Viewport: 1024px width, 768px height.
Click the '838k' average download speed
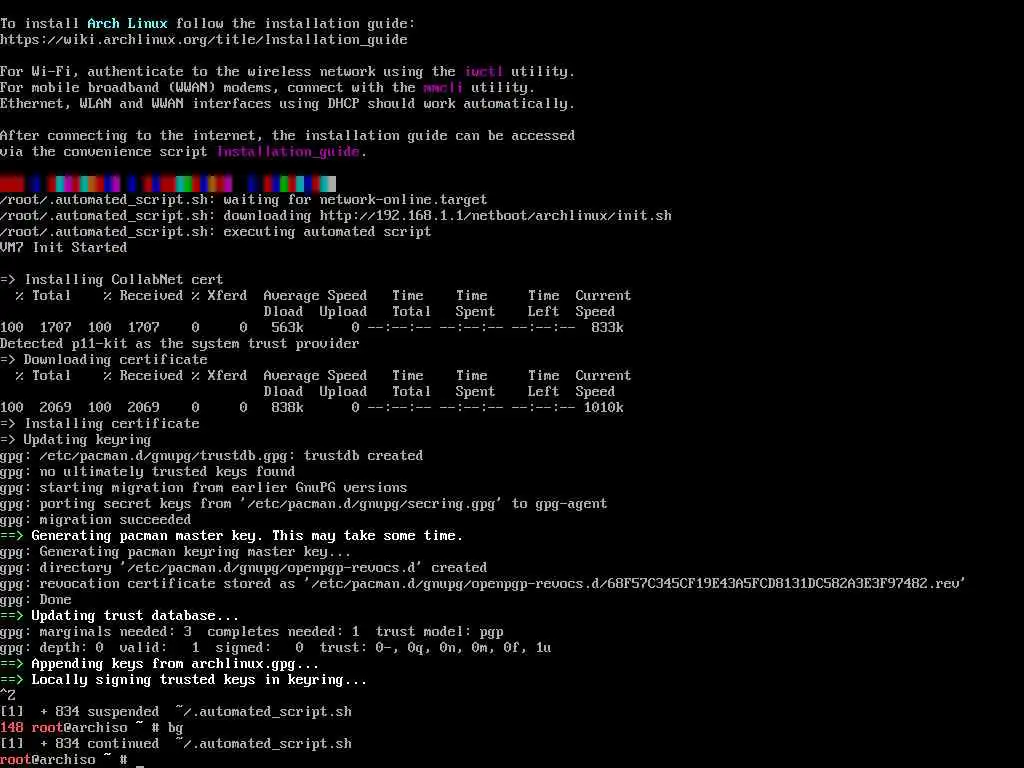(287, 408)
